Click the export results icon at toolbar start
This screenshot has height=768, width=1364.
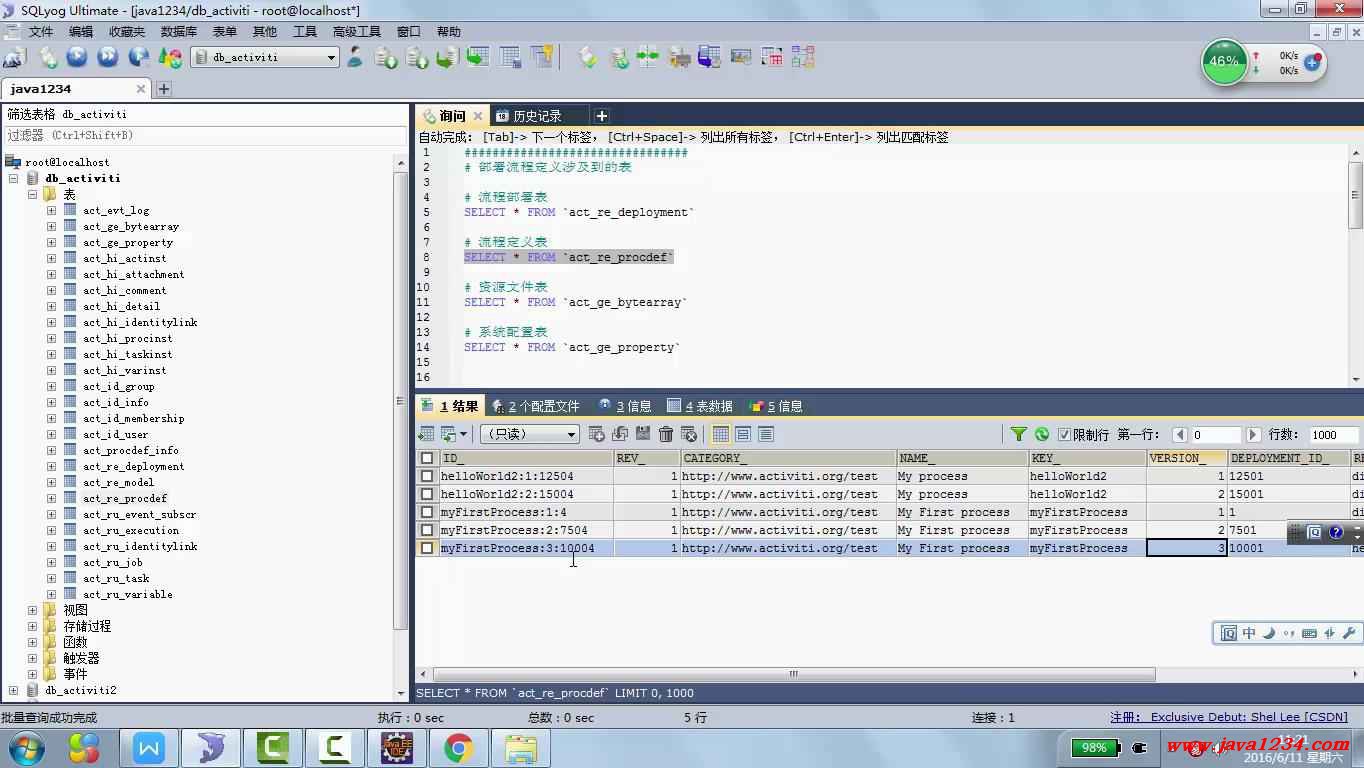(x=426, y=434)
